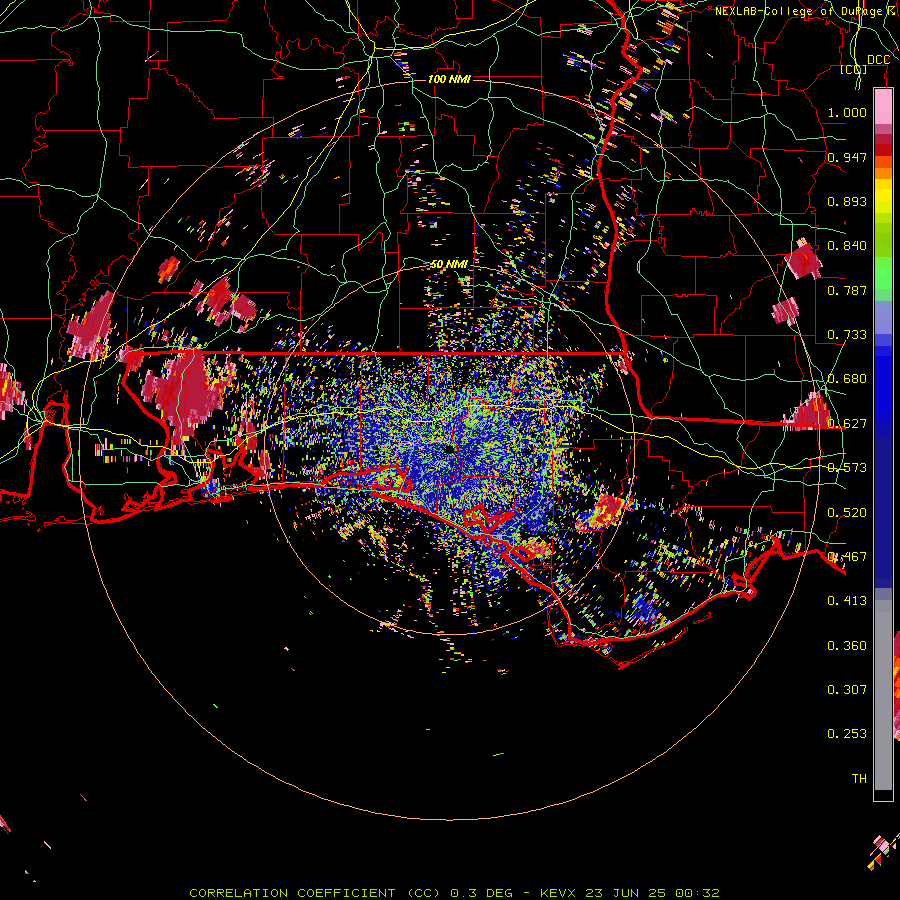This screenshot has width=900, height=900.
Task: Select the 0.787 value on the scale
Action: [847, 290]
